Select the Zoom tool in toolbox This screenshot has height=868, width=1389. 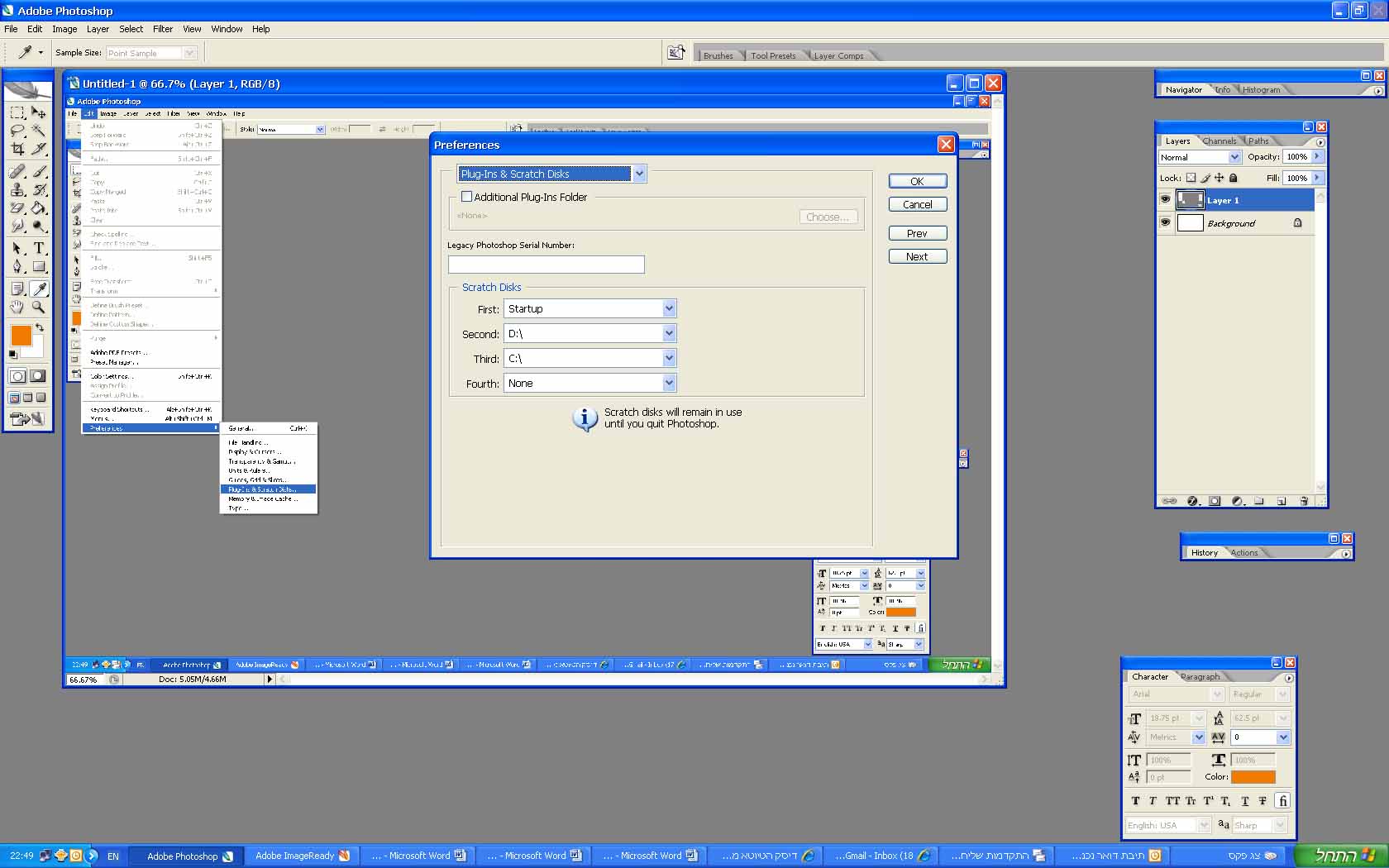[39, 307]
